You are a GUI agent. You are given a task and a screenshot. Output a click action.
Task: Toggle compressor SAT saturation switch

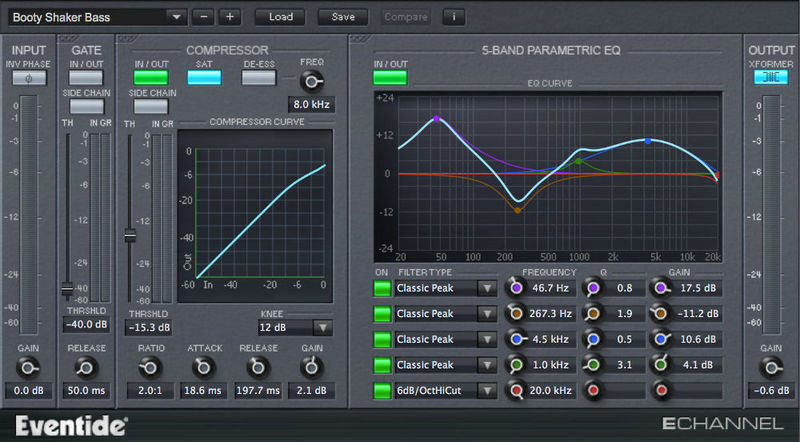[x=204, y=77]
